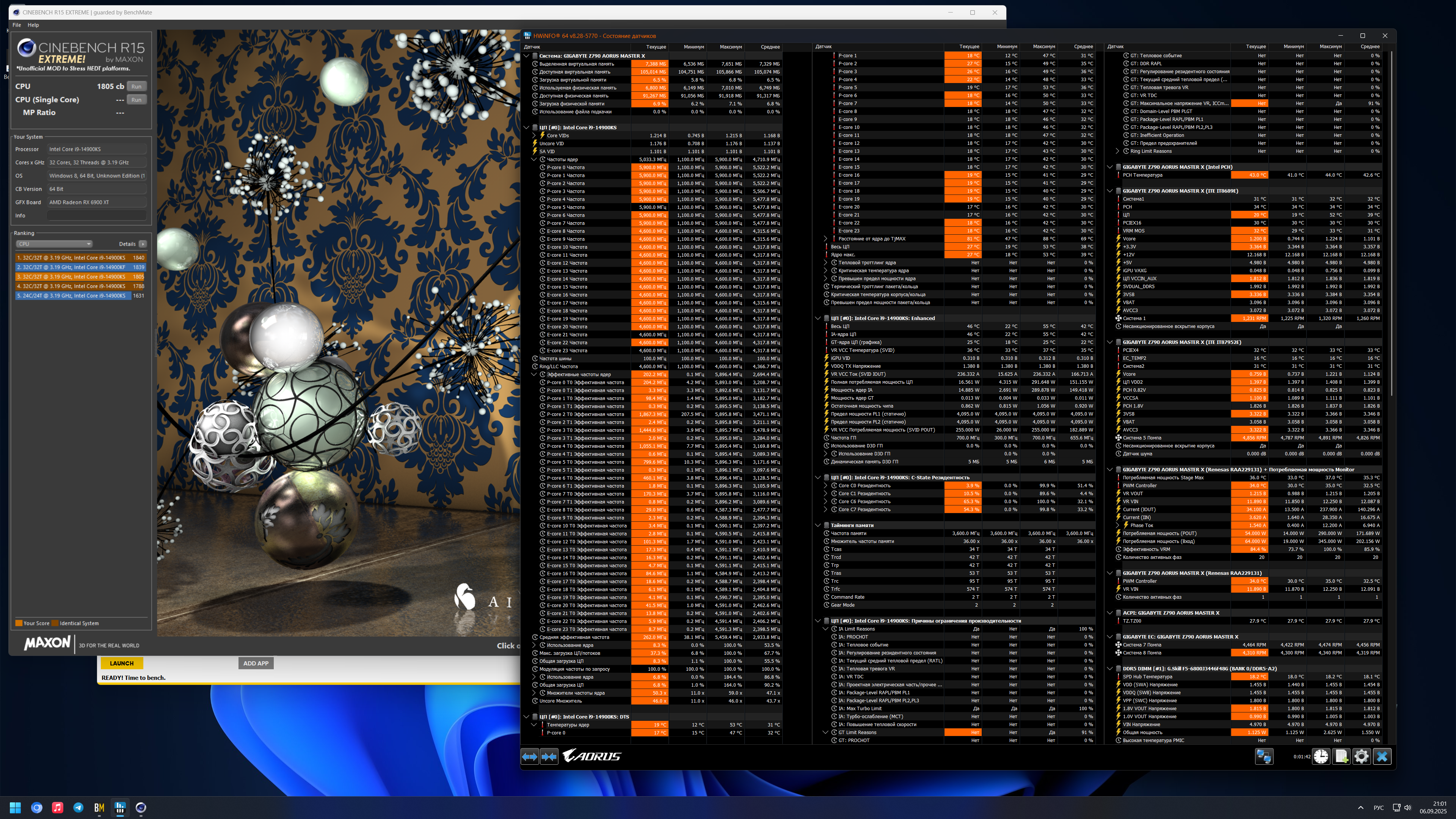Click the blue X icon in the HWiNFO toolbar

tap(1382, 756)
